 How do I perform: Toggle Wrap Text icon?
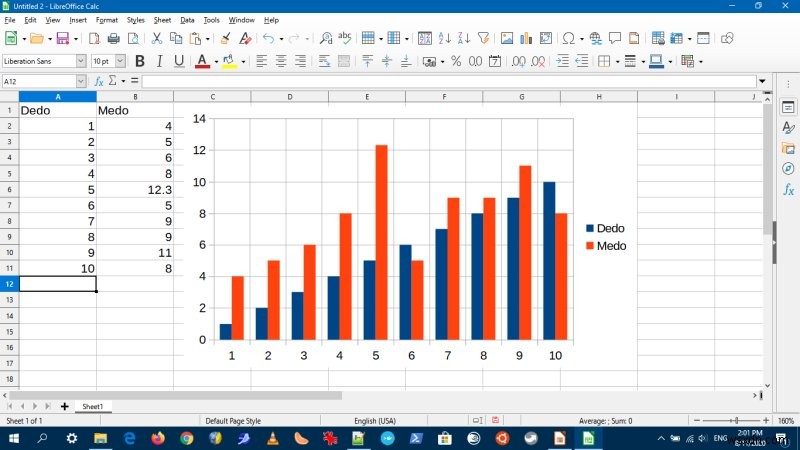click(324, 61)
